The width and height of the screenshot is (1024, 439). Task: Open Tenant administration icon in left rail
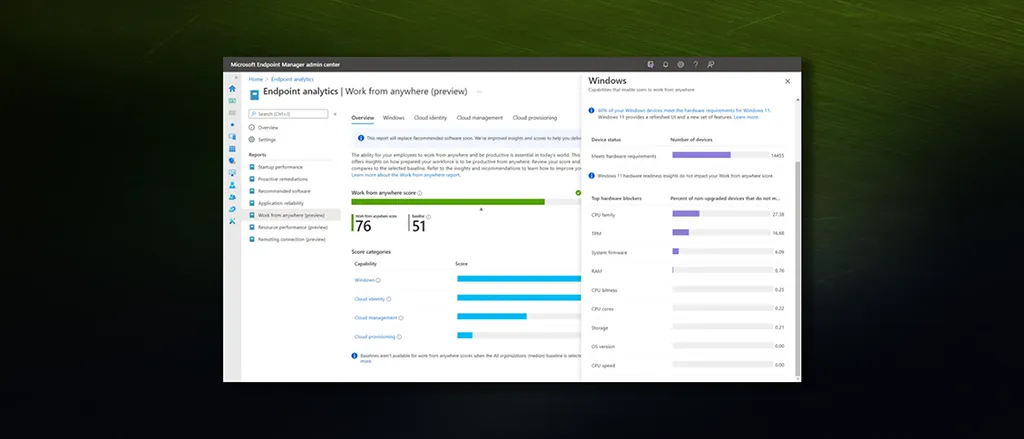point(232,209)
